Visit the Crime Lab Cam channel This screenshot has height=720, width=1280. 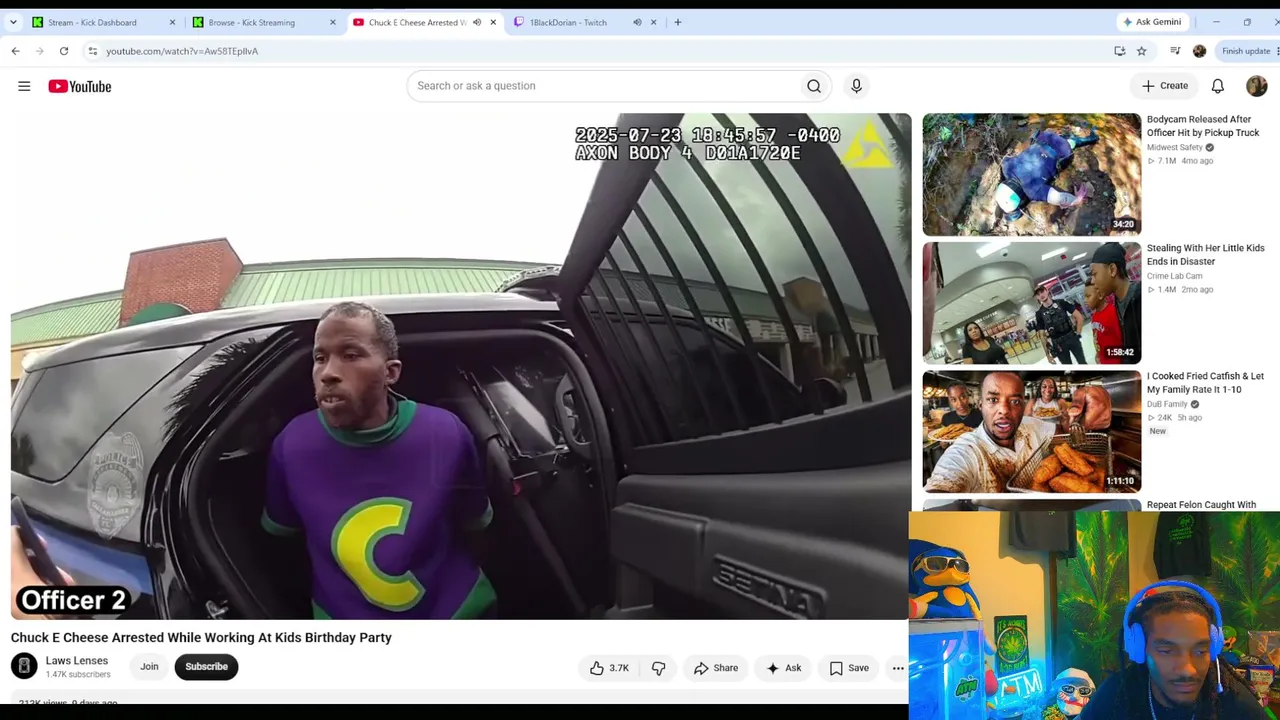coord(1175,276)
